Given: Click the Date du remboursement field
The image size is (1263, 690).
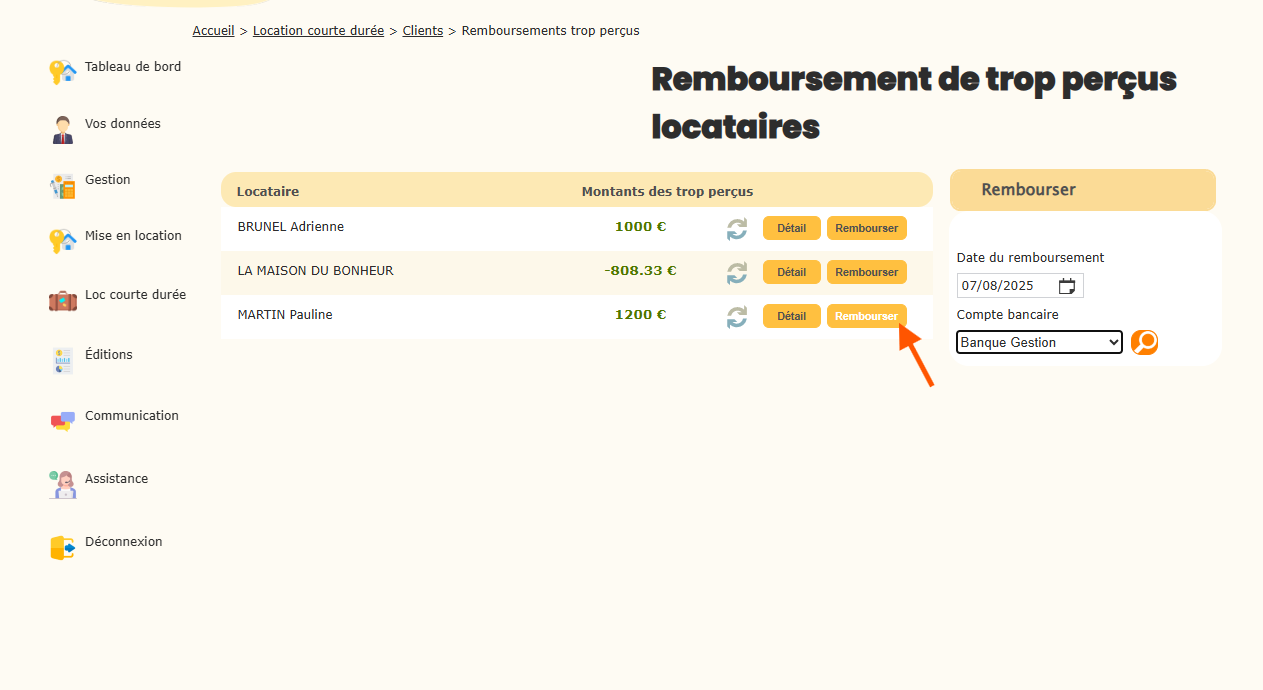Looking at the screenshot, I should [1020, 286].
